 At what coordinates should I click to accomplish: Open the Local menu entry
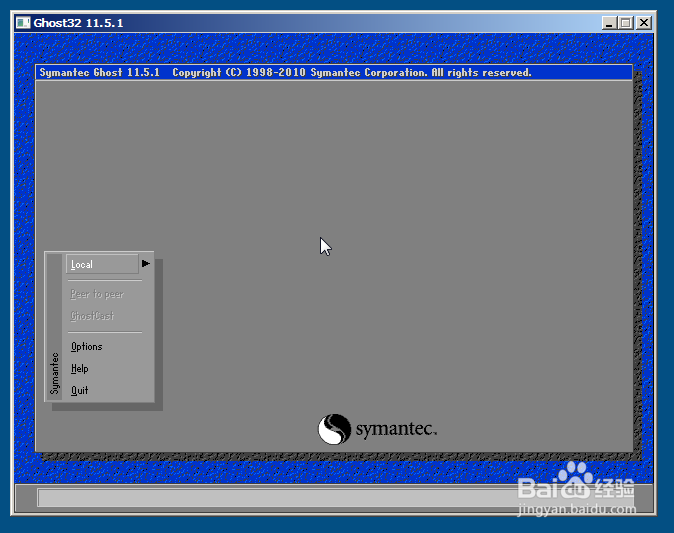pos(102,264)
